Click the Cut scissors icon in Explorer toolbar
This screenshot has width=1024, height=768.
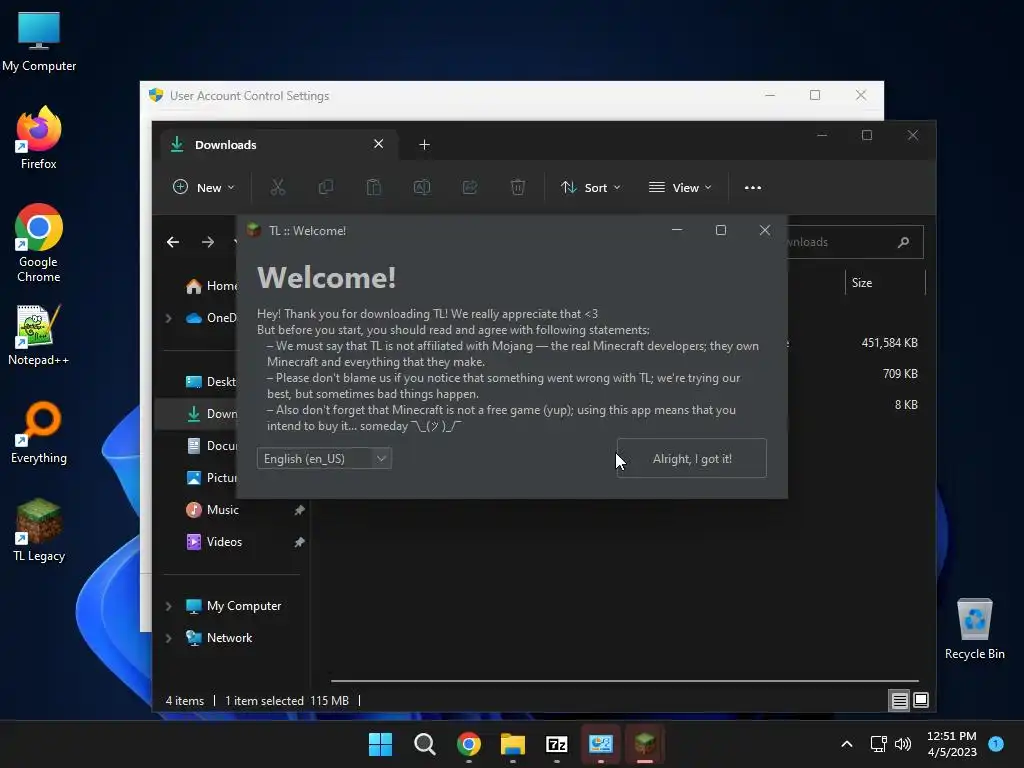tap(278, 187)
